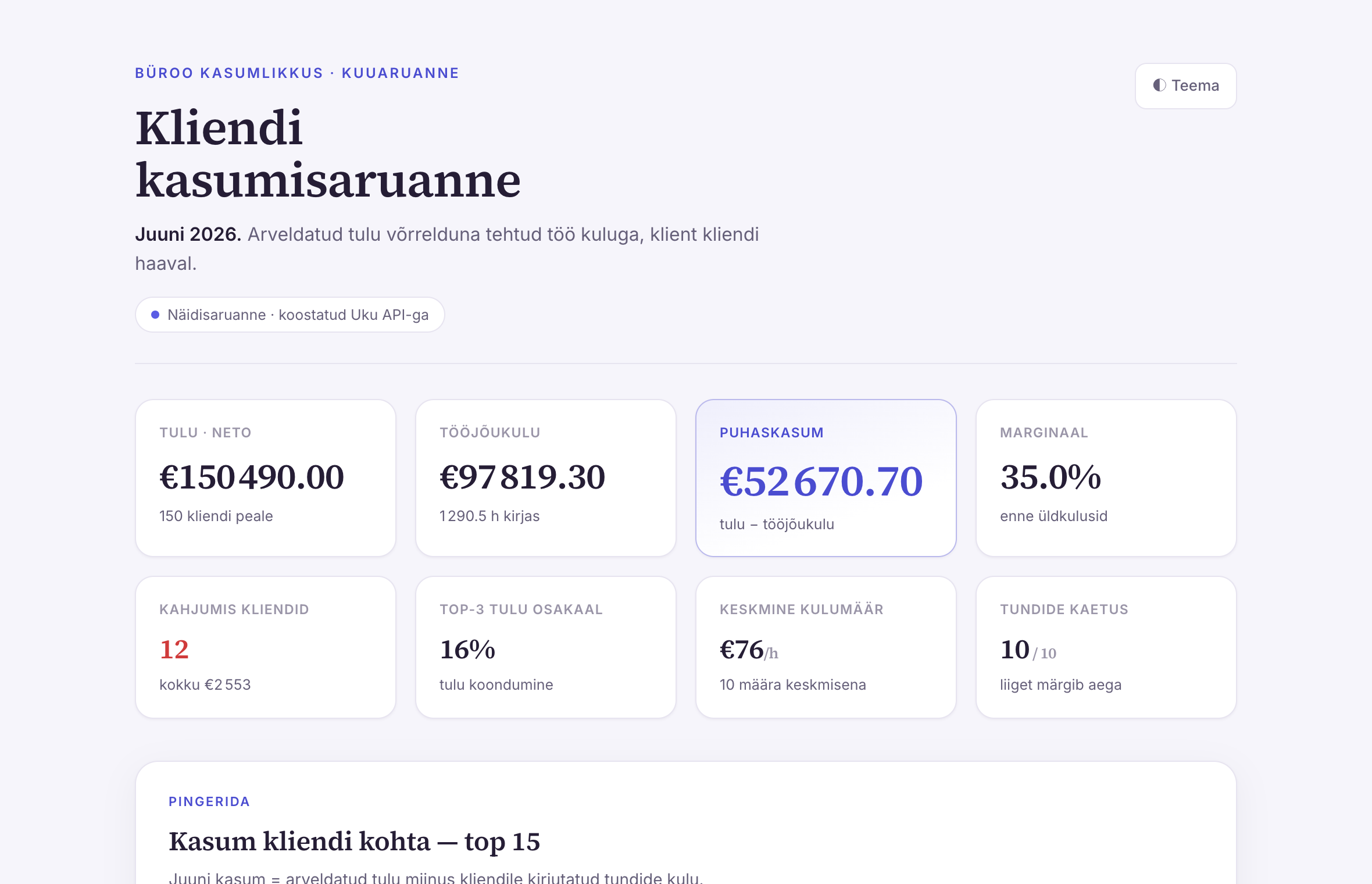Click the 'kokku €2 553' subtext

pos(205,685)
